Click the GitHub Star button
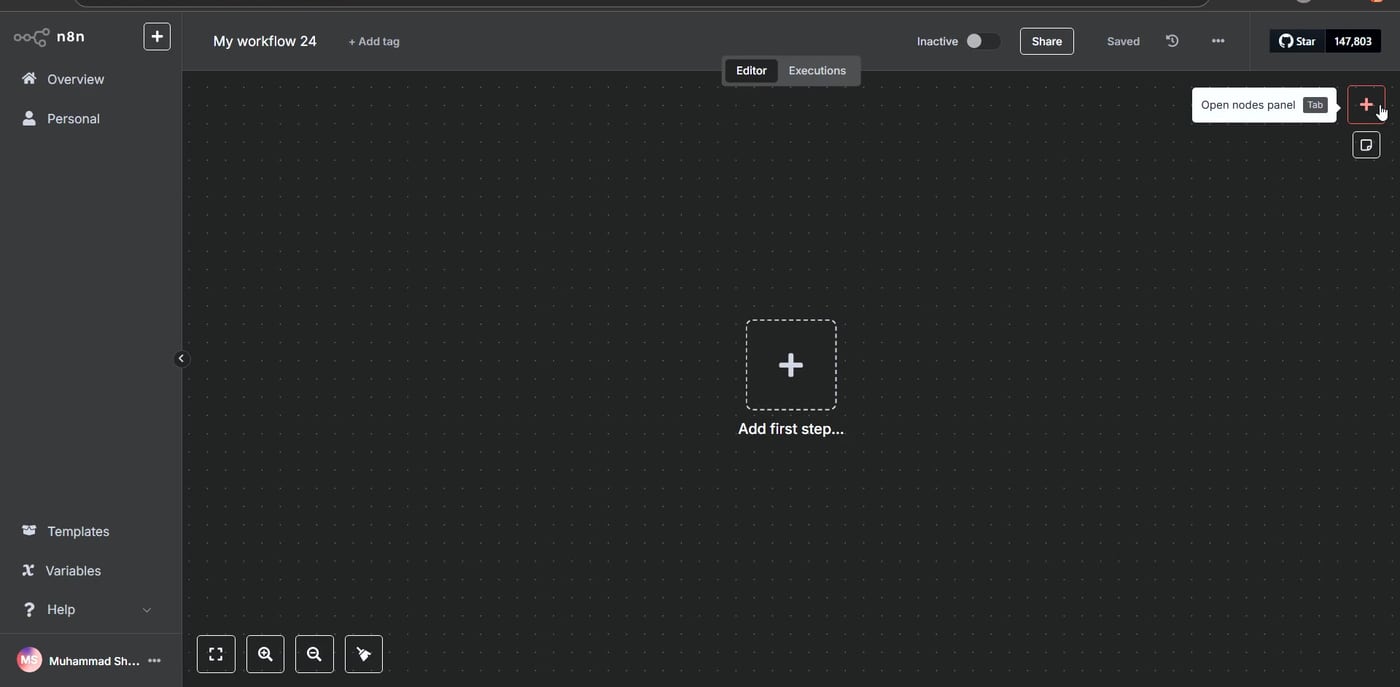Screen dimensions: 1400x687 1297,41
